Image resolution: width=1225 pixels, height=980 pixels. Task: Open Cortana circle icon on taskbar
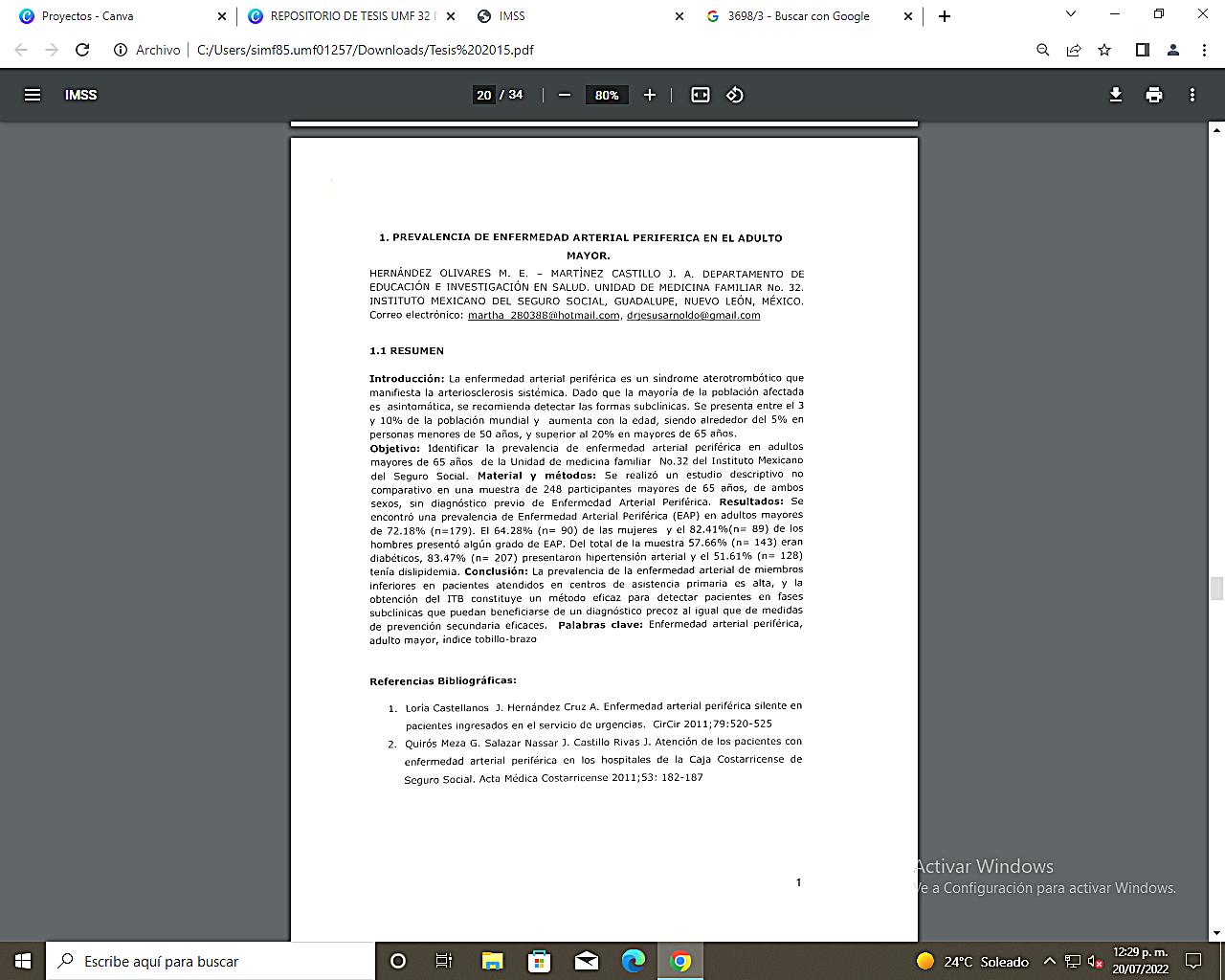(x=398, y=961)
